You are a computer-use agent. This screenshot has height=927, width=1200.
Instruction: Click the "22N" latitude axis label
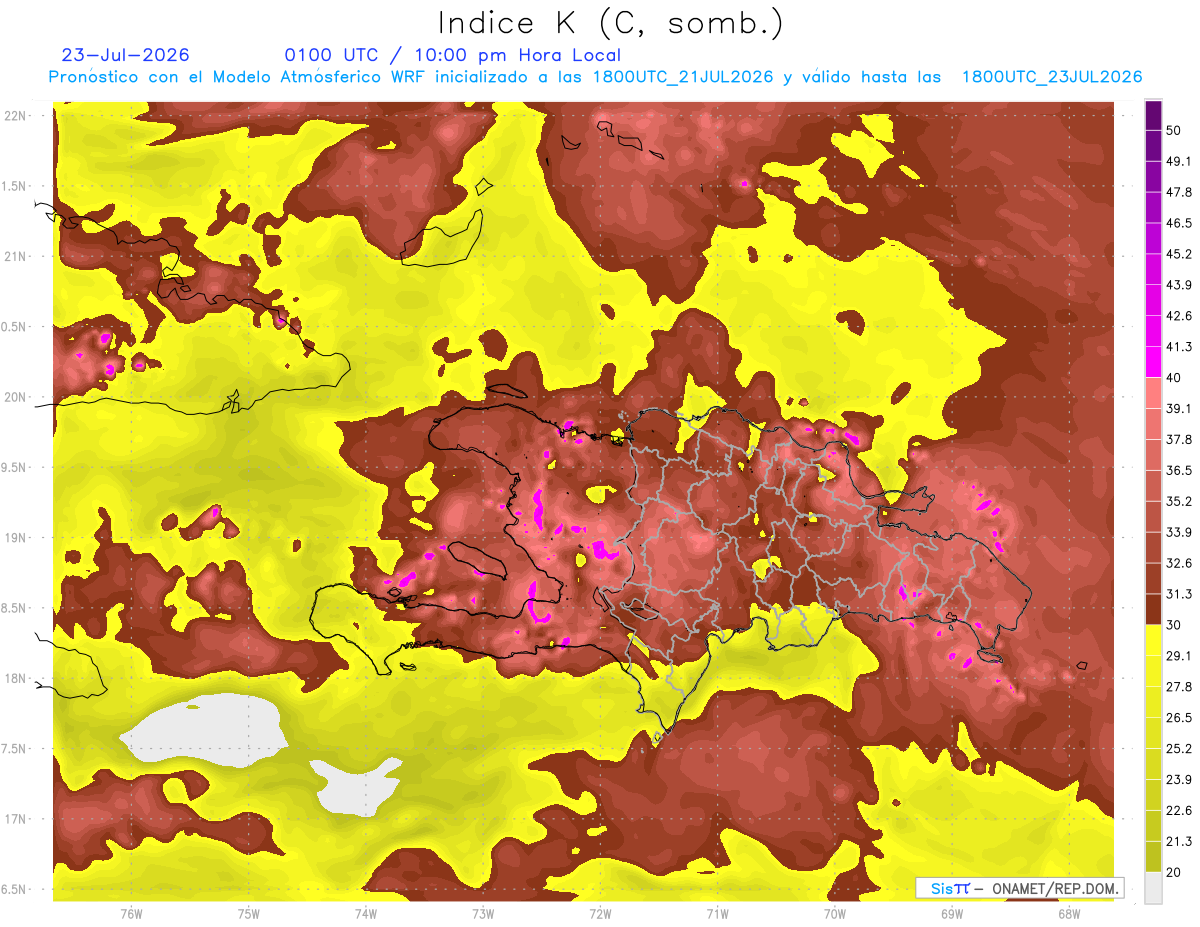click(x=14, y=116)
